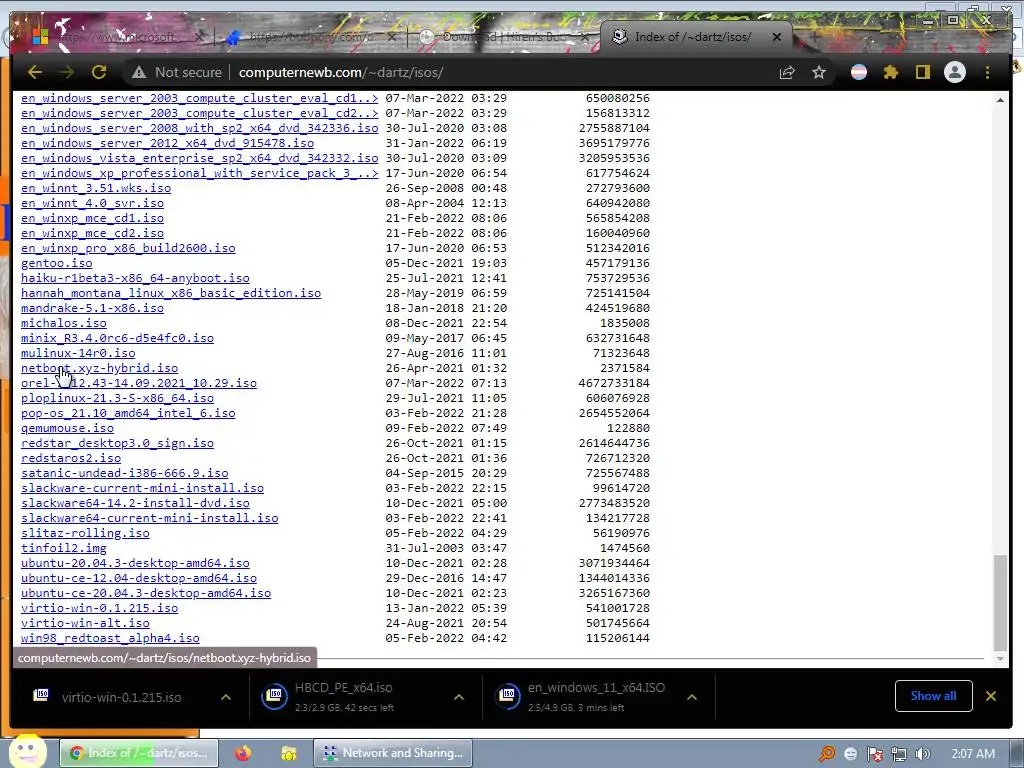Open the volume speaker tray icon

click(x=923, y=754)
